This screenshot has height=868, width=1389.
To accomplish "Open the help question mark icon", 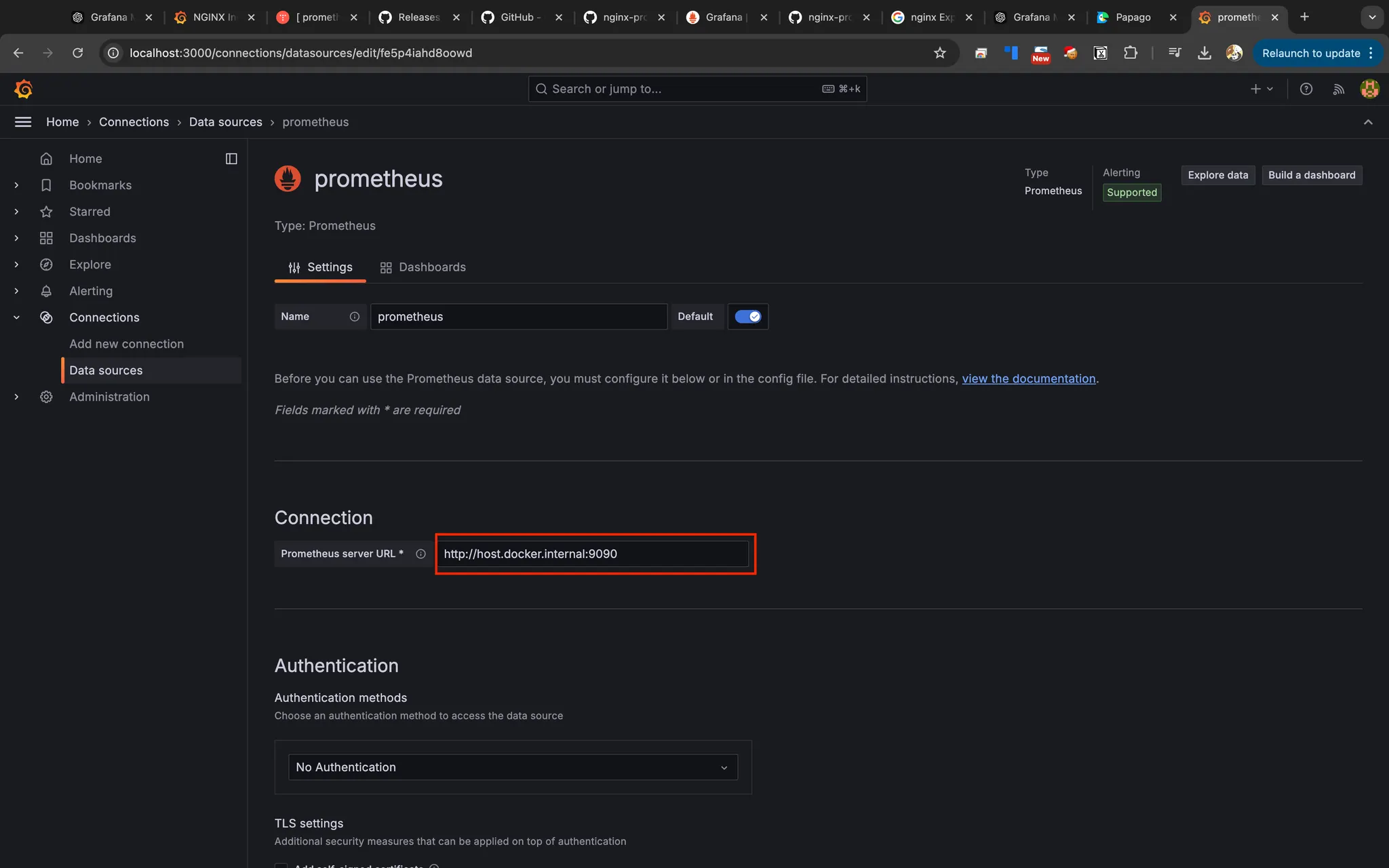I will point(1306,89).
